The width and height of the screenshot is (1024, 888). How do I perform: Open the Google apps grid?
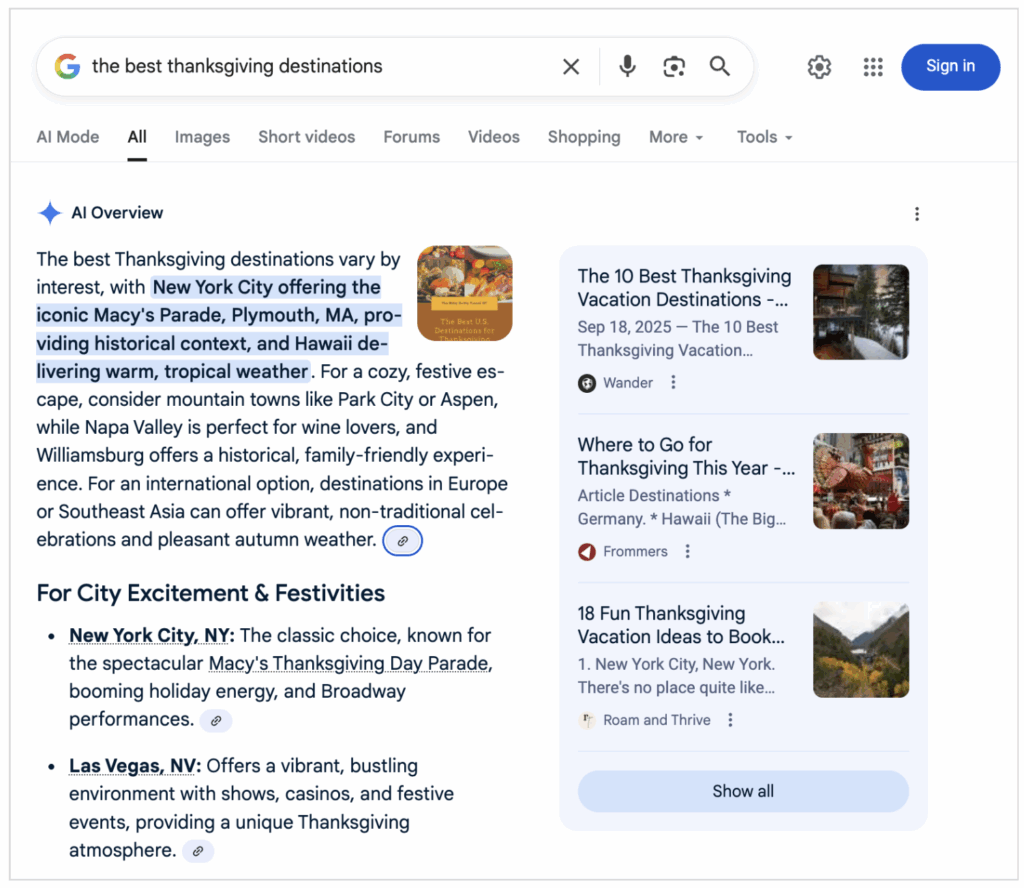(872, 66)
